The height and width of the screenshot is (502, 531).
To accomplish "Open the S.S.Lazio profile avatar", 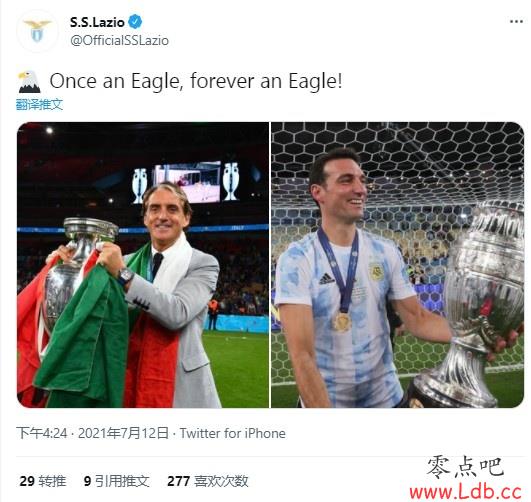I will click(37, 31).
